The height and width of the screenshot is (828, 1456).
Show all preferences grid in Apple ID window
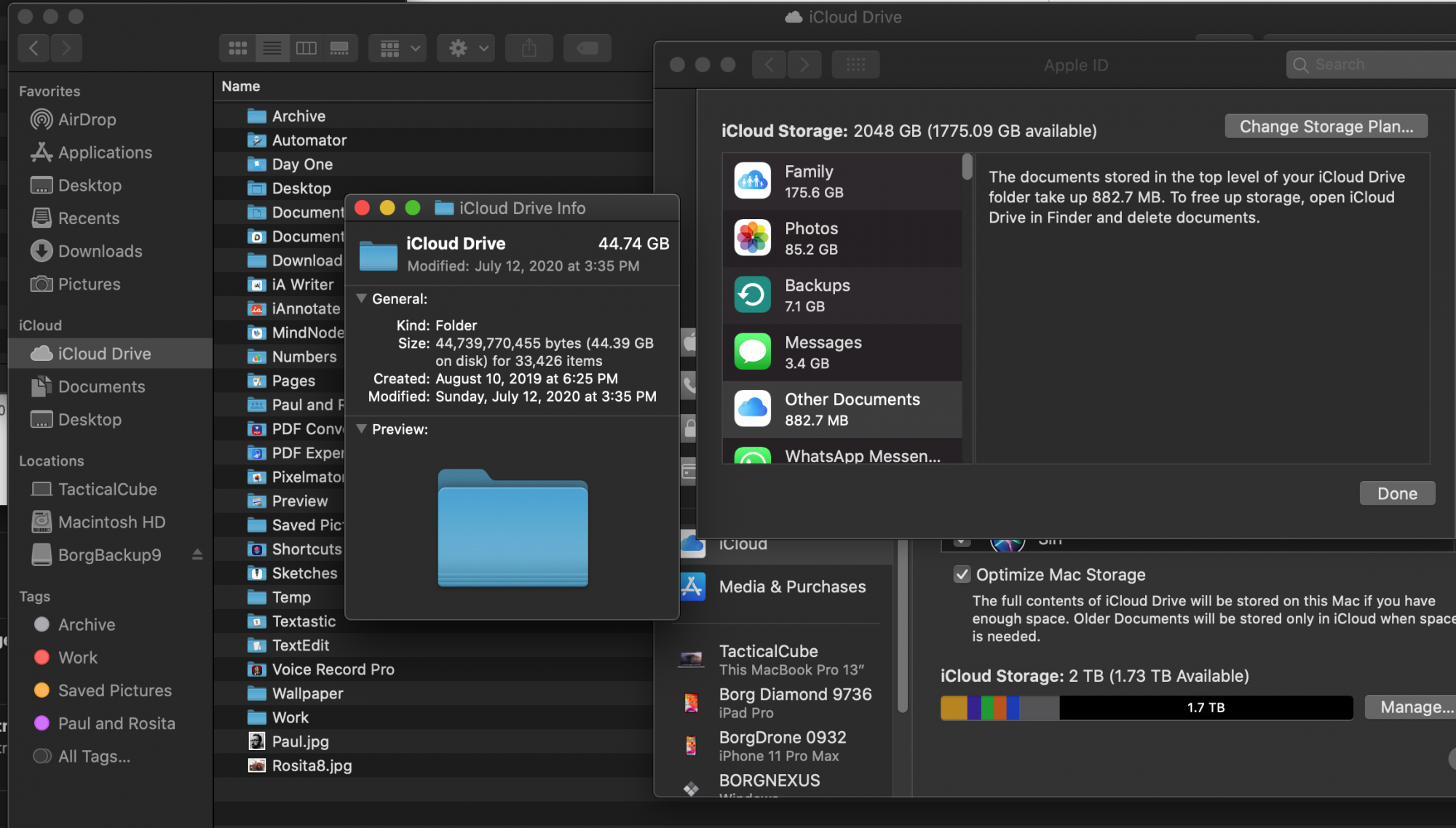pyautogui.click(x=855, y=65)
